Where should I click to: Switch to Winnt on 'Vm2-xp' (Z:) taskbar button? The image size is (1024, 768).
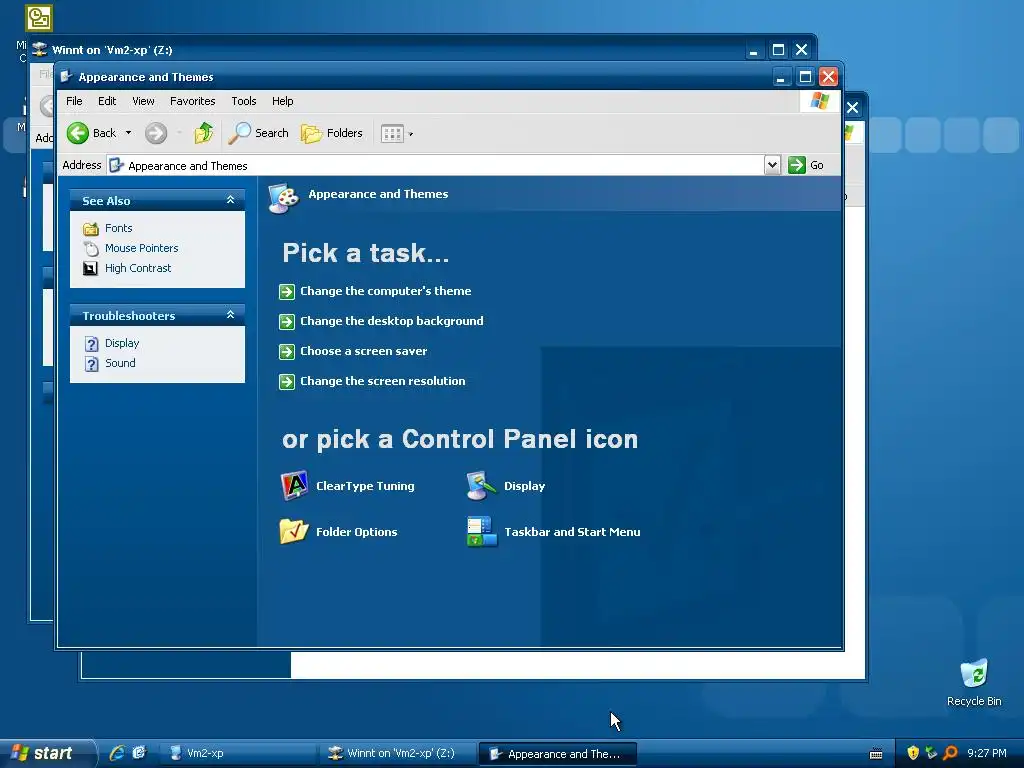(397, 753)
